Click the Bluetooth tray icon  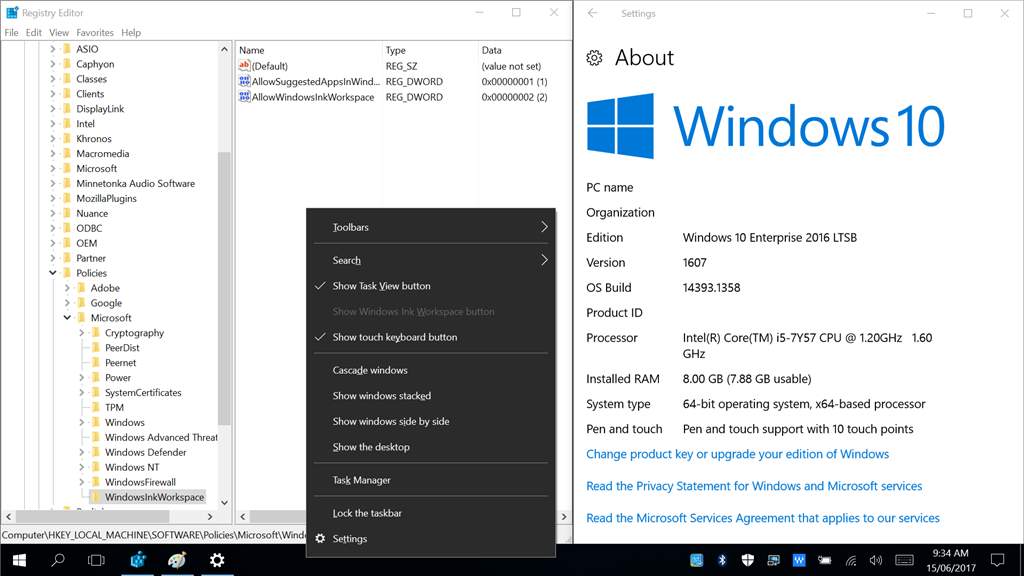point(722,560)
